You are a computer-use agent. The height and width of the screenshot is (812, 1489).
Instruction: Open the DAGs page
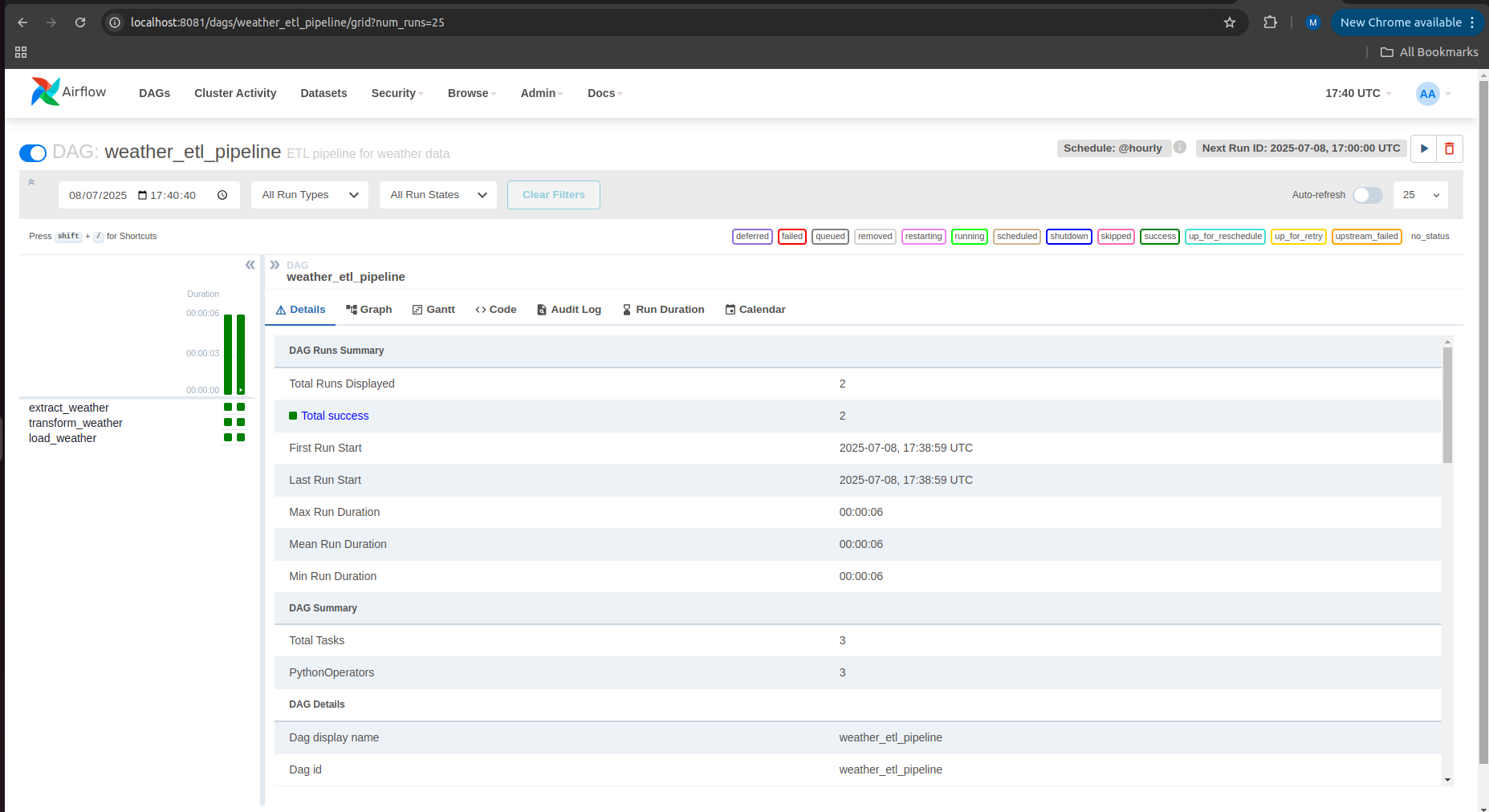(x=154, y=93)
